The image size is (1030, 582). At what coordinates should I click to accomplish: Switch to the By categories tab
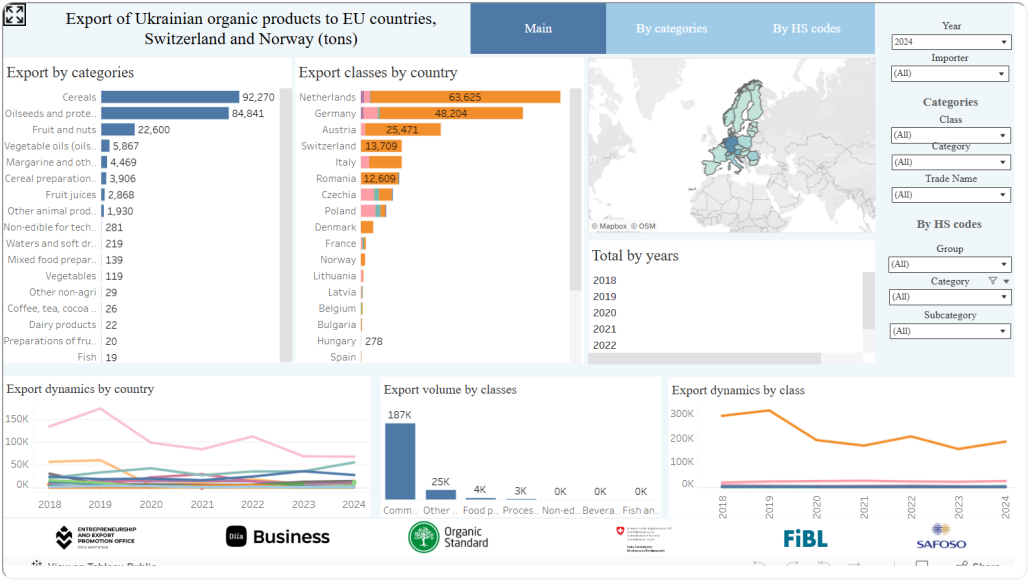coord(671,29)
